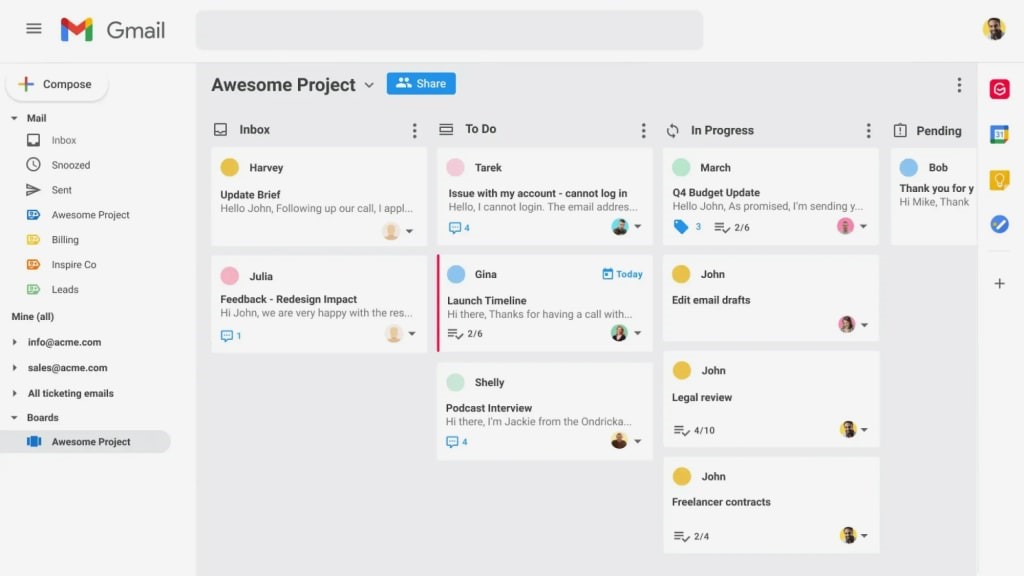Open assignee dropdown on Harvey's card
Viewport: 1024px width, 576px height.
(x=410, y=232)
